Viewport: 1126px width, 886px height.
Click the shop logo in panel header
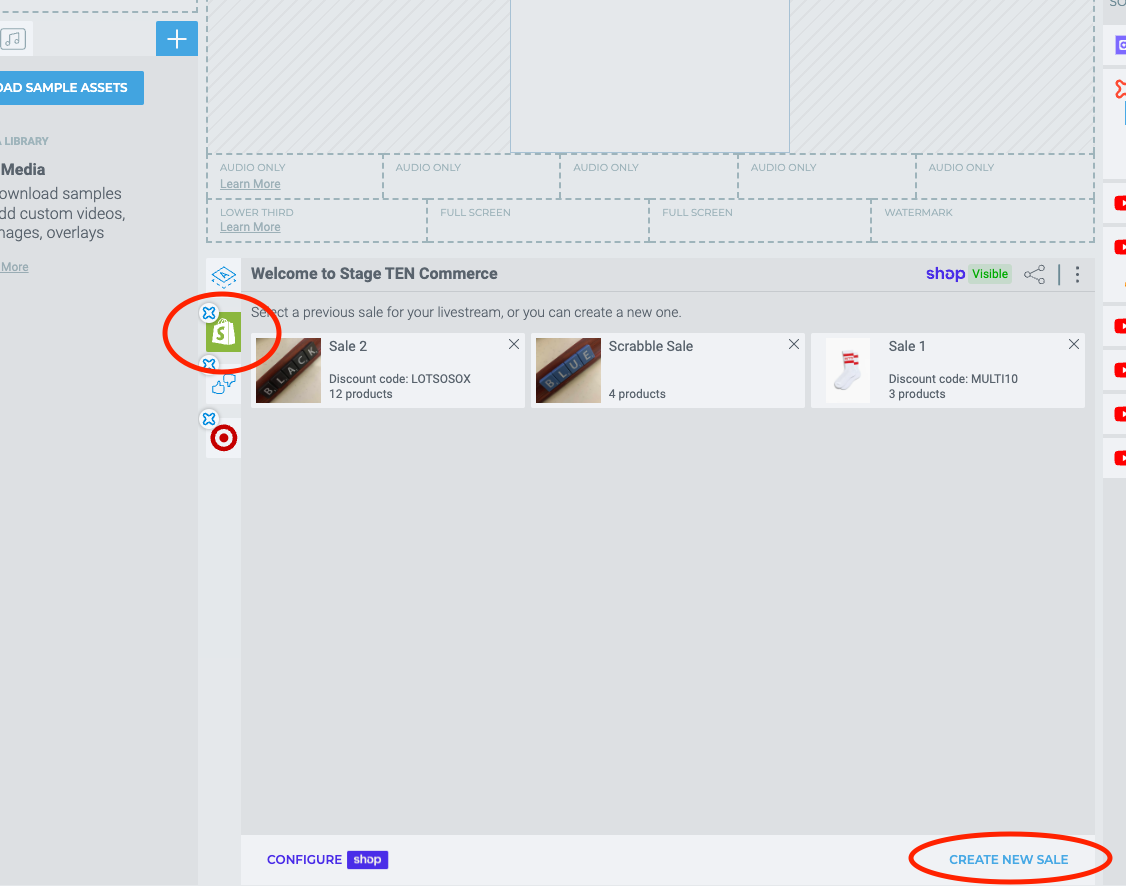[x=945, y=274]
